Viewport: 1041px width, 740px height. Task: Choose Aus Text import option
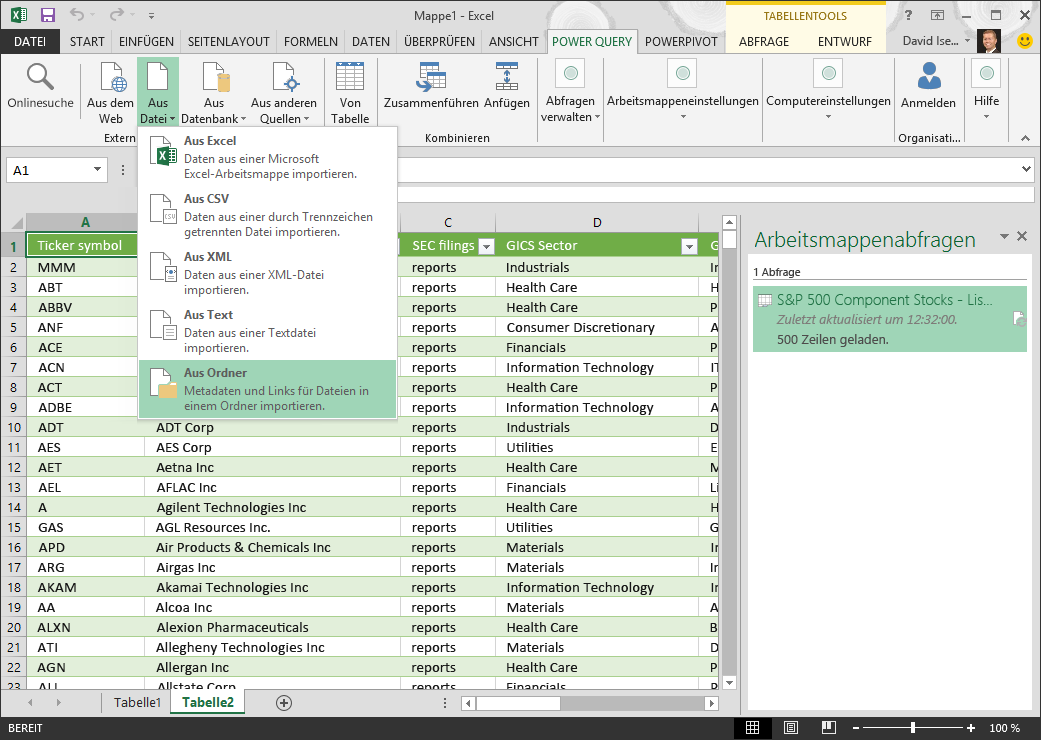(x=268, y=331)
